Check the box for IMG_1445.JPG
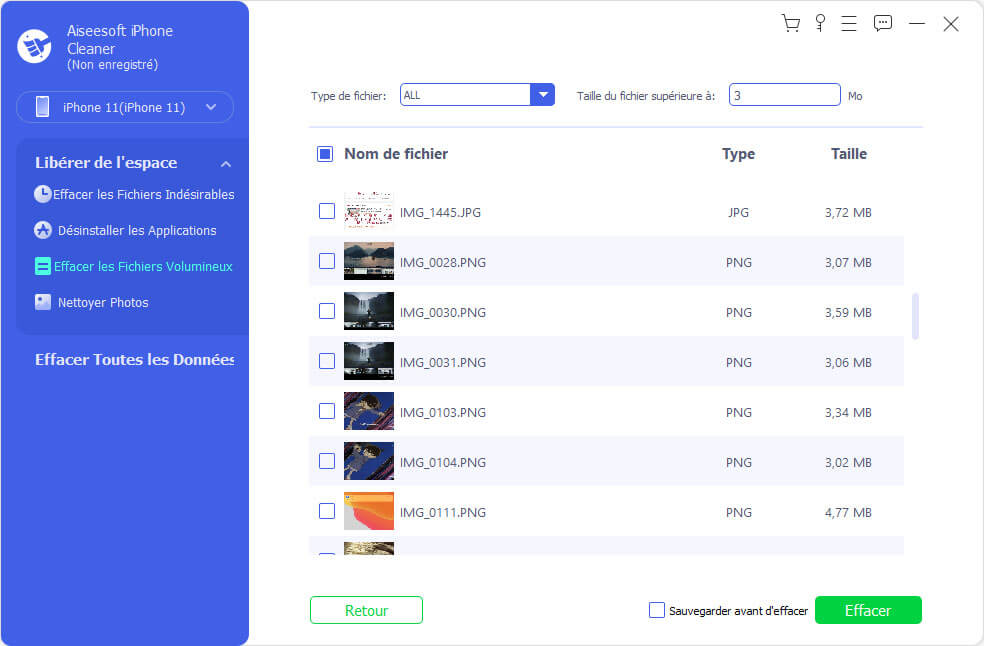The width and height of the screenshot is (984, 646). (327, 211)
